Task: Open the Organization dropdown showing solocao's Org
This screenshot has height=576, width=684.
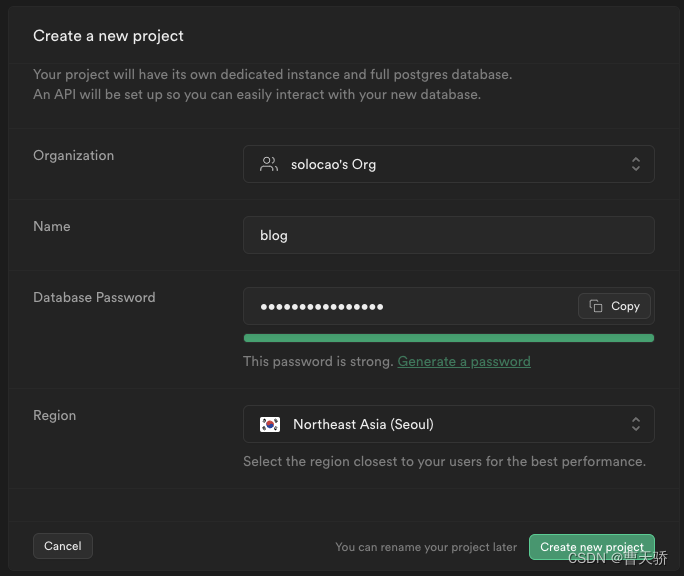Action: tap(448, 164)
